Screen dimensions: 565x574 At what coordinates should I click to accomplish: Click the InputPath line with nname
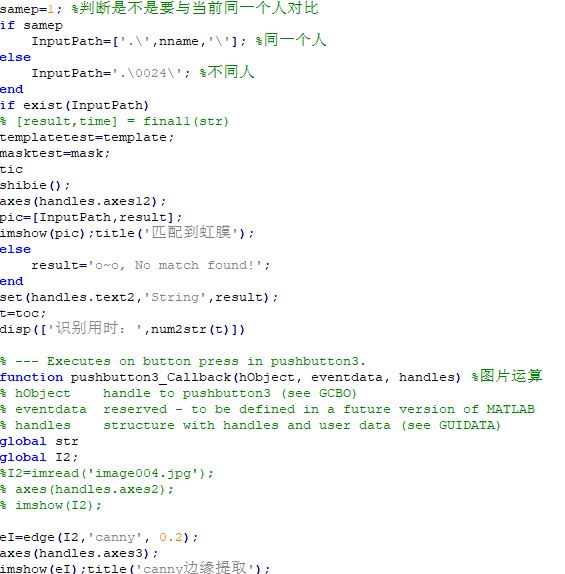coord(179,40)
